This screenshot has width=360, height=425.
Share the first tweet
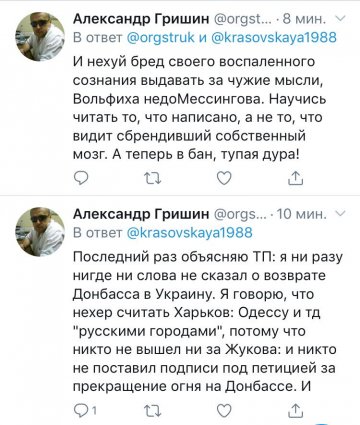295,178
